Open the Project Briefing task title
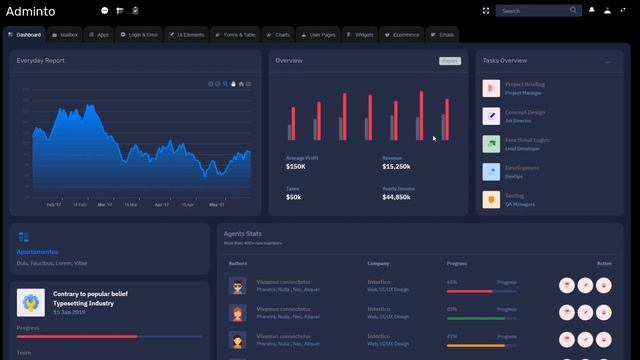 pos(525,84)
